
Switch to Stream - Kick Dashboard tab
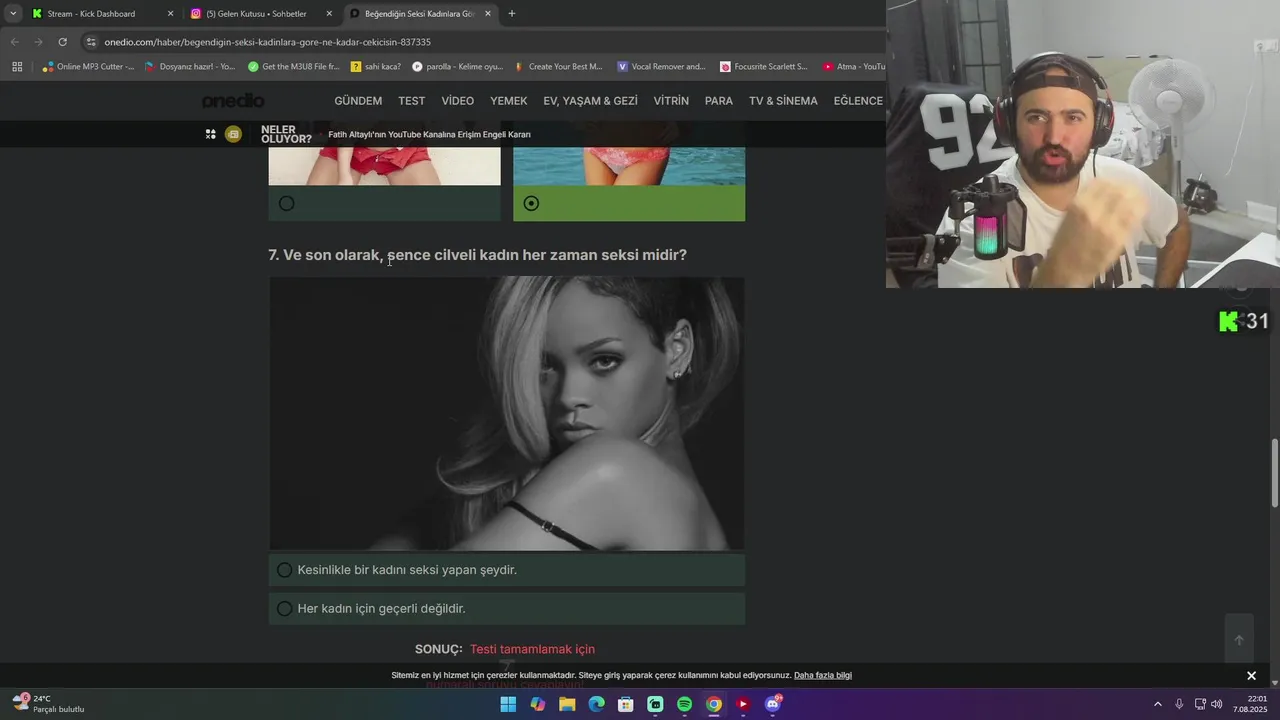pyautogui.click(x=91, y=14)
